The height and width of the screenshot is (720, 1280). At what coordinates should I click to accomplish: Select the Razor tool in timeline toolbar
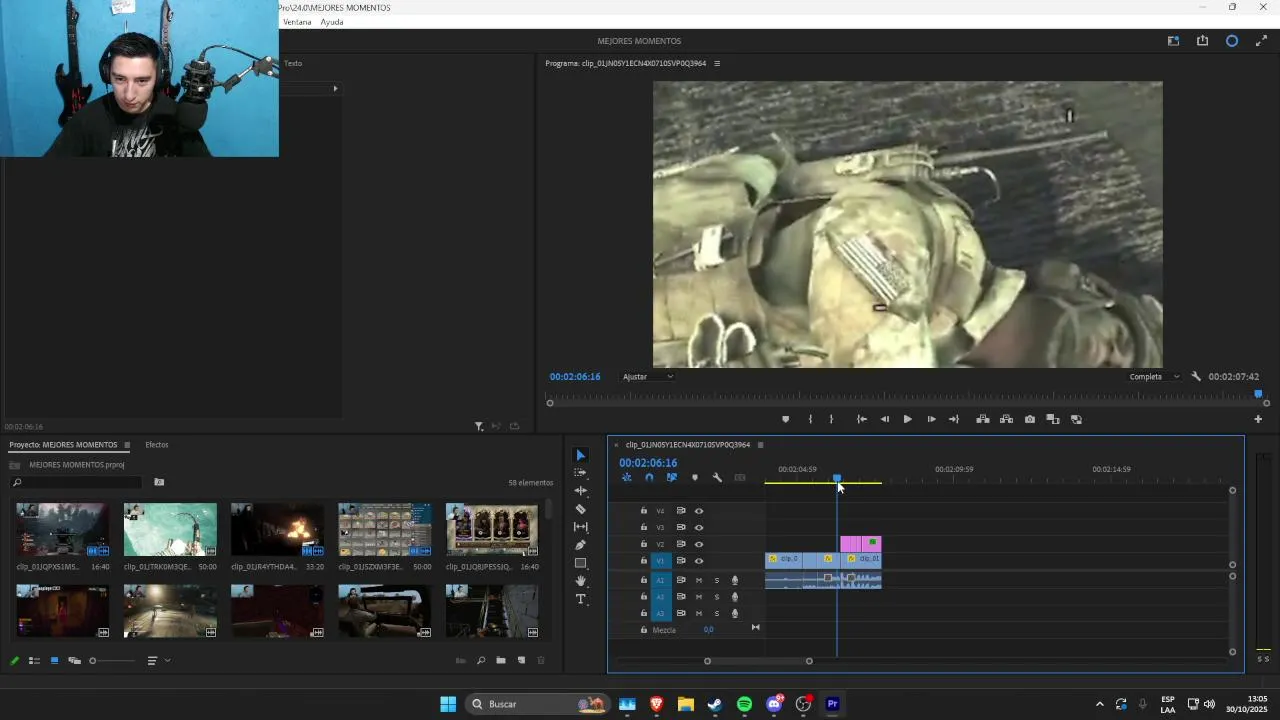pos(580,509)
